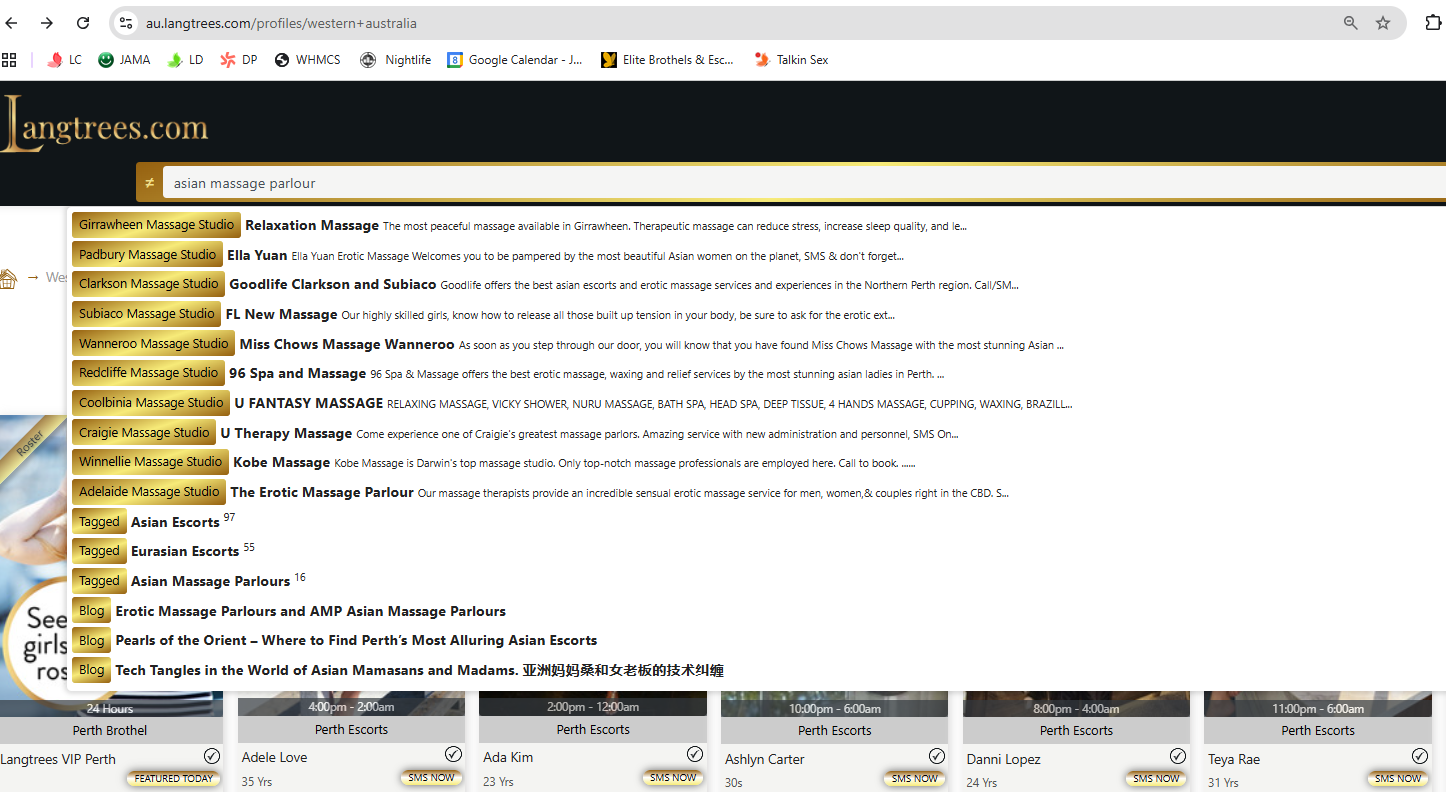Click the verified checkmark on Adele Love
Viewport: 1446px width, 792px height.
click(454, 754)
